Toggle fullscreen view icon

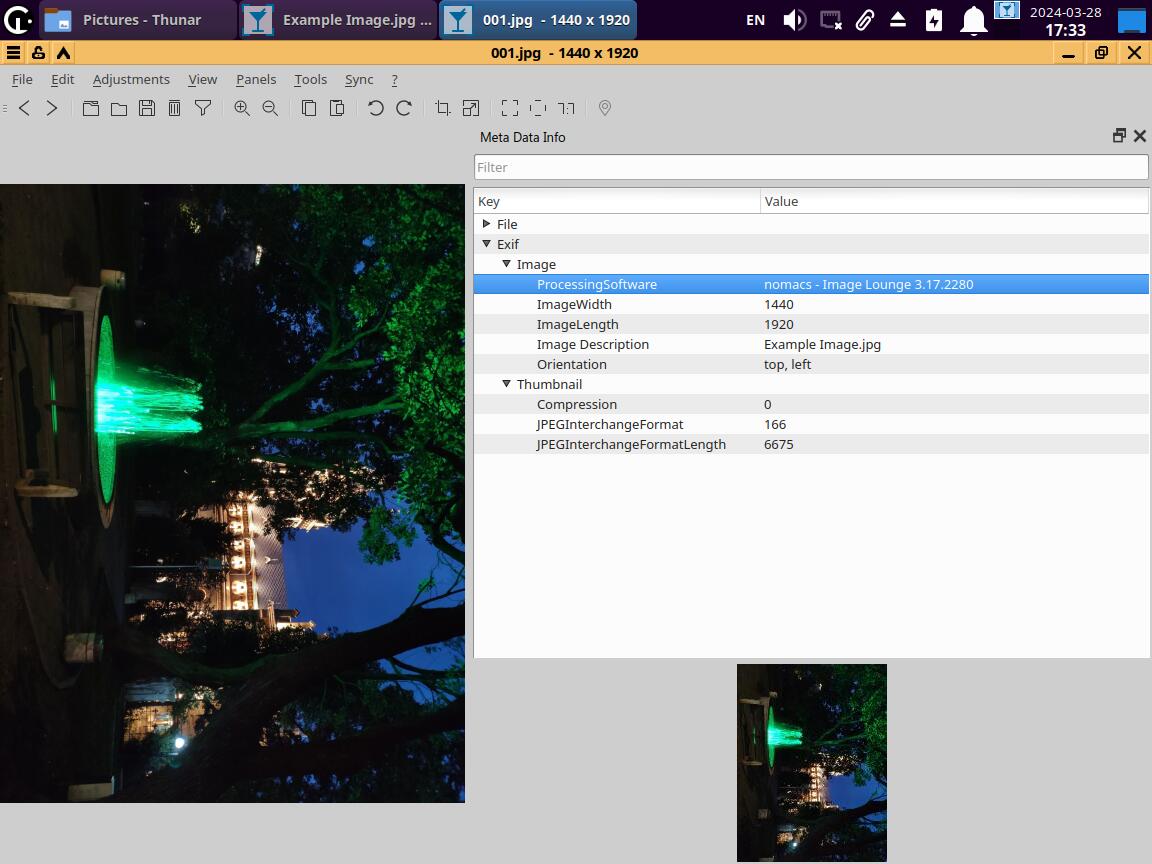510,108
